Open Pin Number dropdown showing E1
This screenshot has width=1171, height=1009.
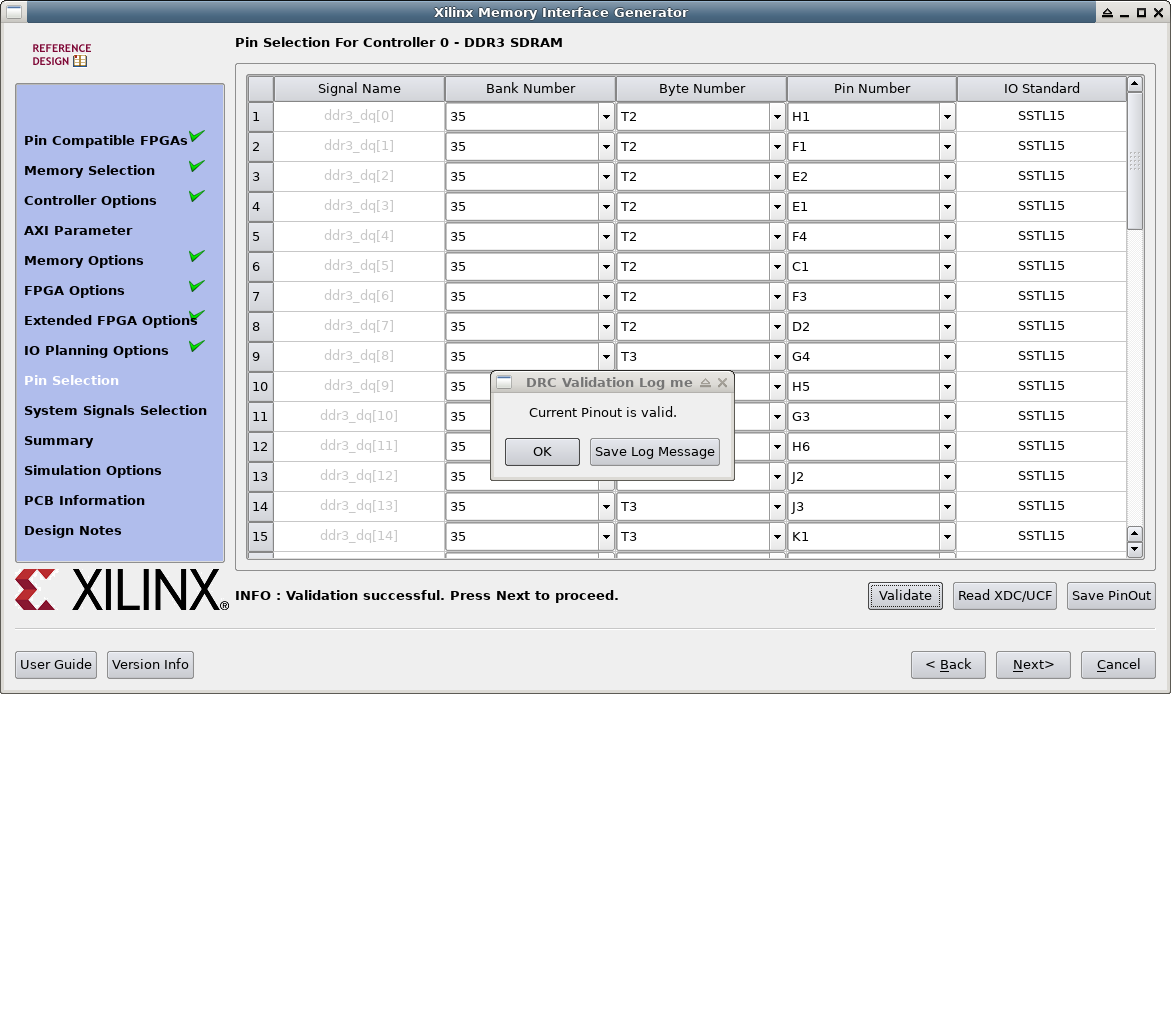point(947,206)
